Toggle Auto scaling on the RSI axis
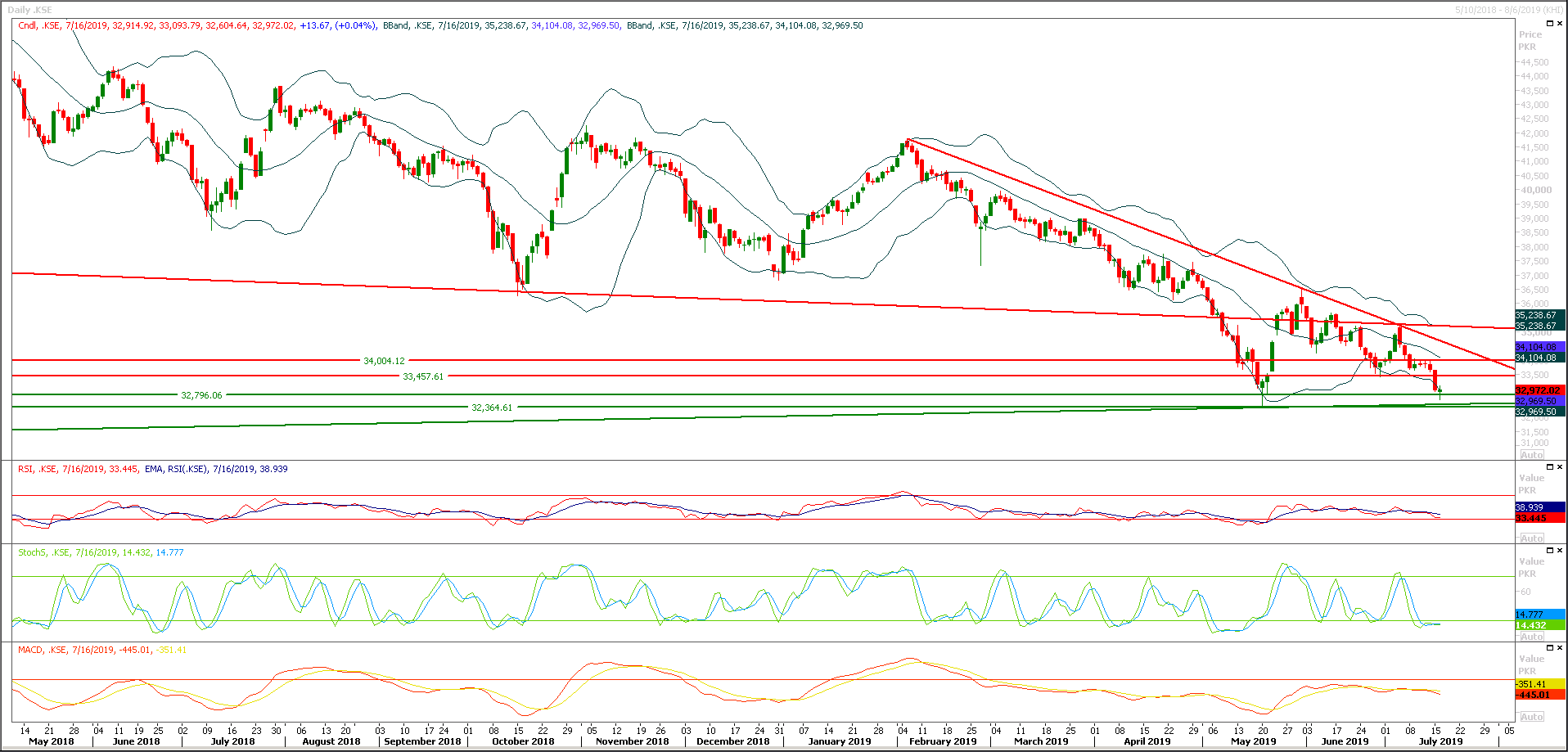The image size is (1568, 752). pyautogui.click(x=1531, y=538)
